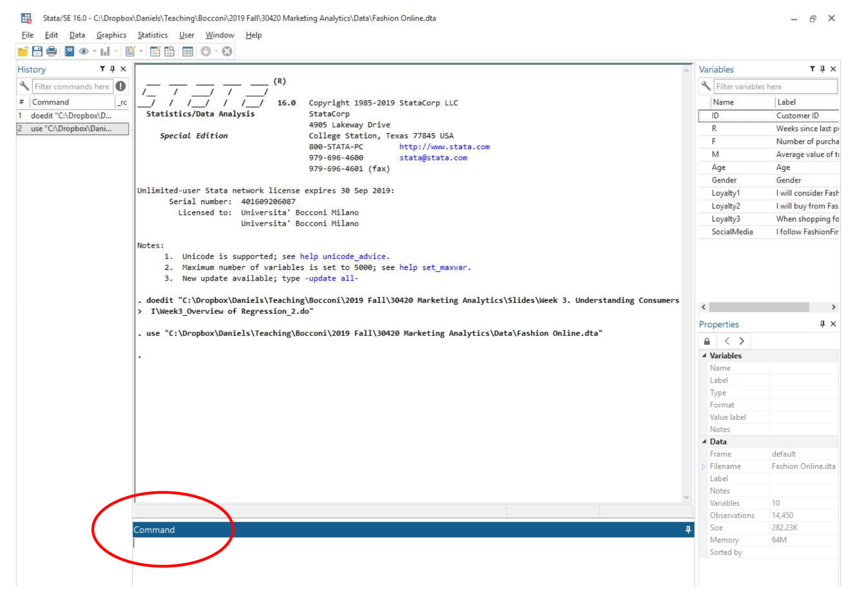Viewport: 860px width, 602px height.
Task: Click the Variables panel horizontal scrollbar
Action: [x=759, y=307]
